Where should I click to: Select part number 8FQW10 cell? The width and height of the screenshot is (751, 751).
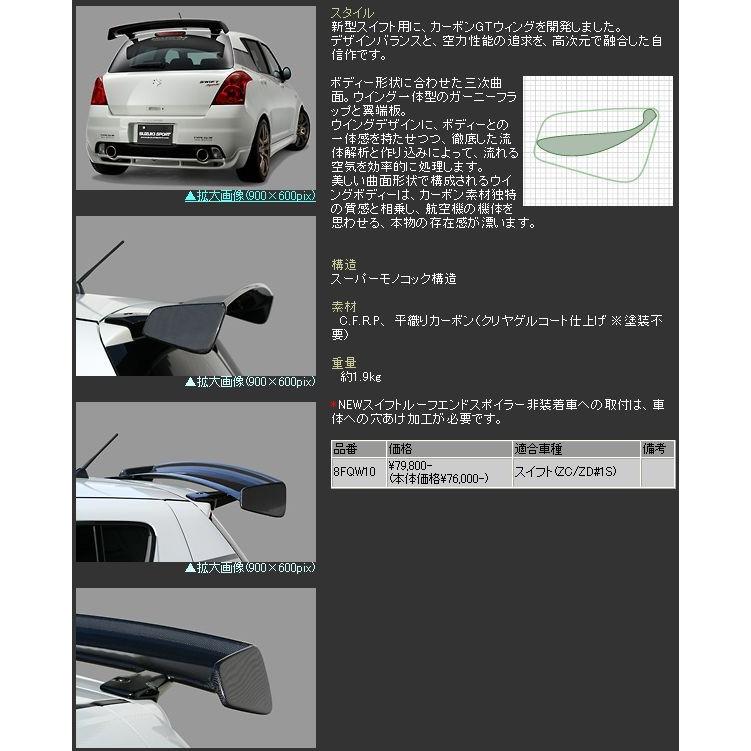(358, 472)
